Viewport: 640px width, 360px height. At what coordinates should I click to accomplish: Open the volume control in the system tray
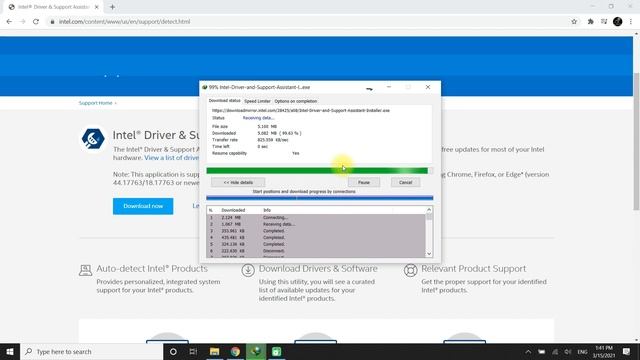click(x=568, y=352)
